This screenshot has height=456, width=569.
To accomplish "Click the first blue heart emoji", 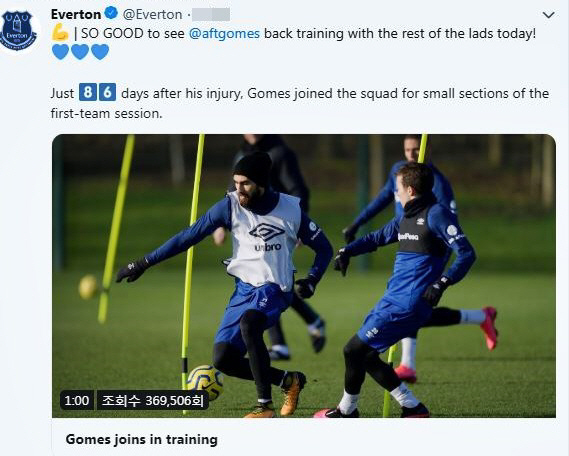I will pos(61,52).
